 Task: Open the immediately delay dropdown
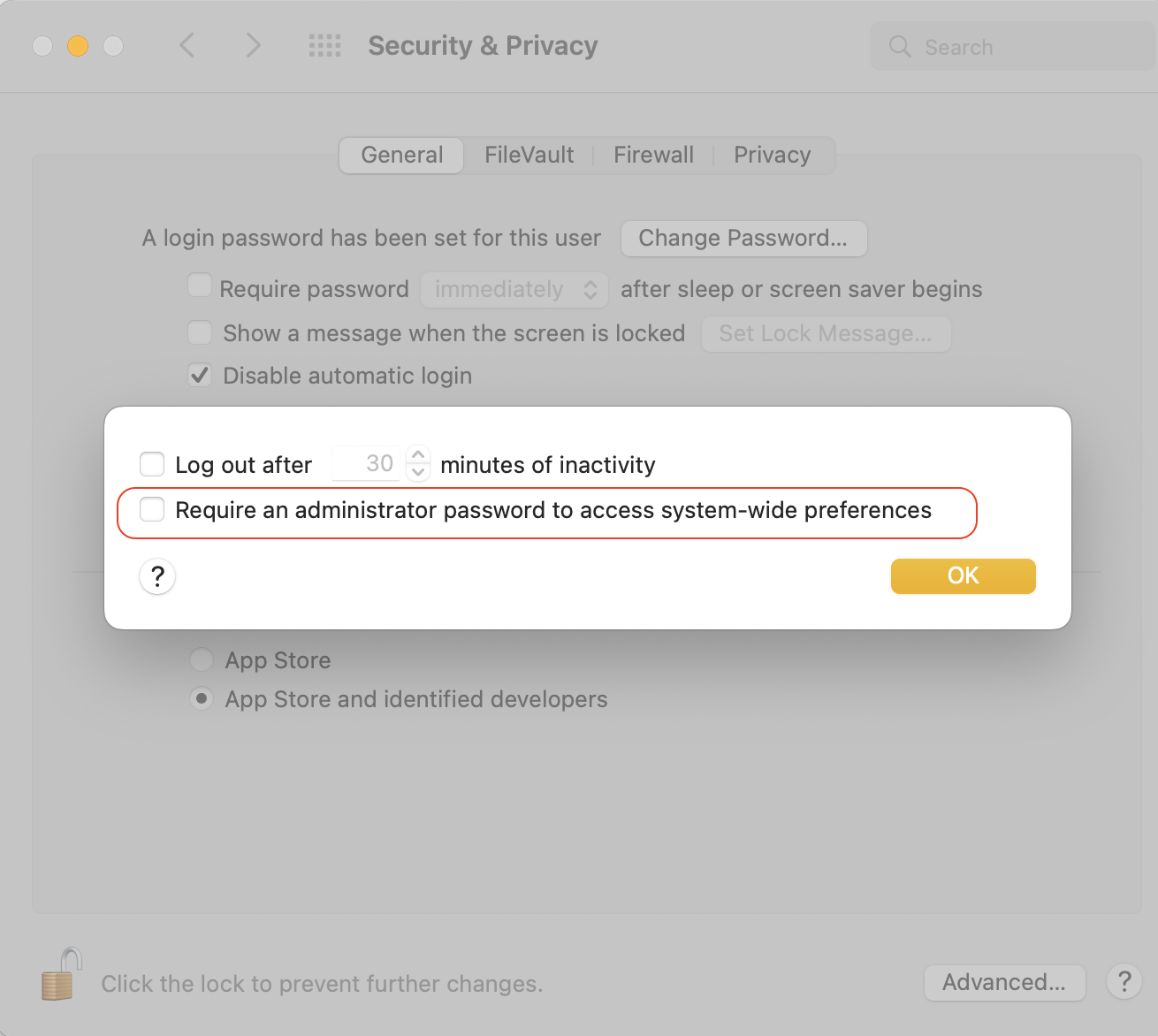coord(514,290)
